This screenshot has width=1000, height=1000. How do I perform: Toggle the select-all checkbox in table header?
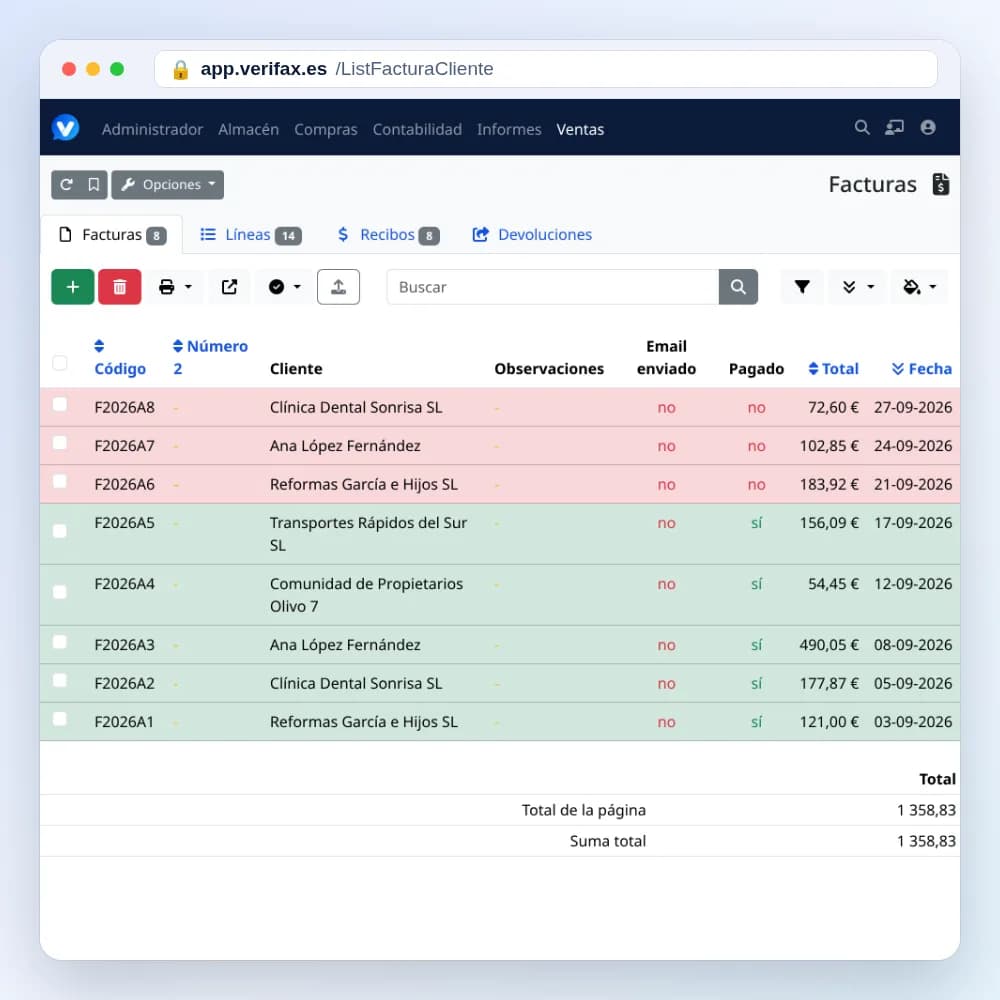click(60, 363)
